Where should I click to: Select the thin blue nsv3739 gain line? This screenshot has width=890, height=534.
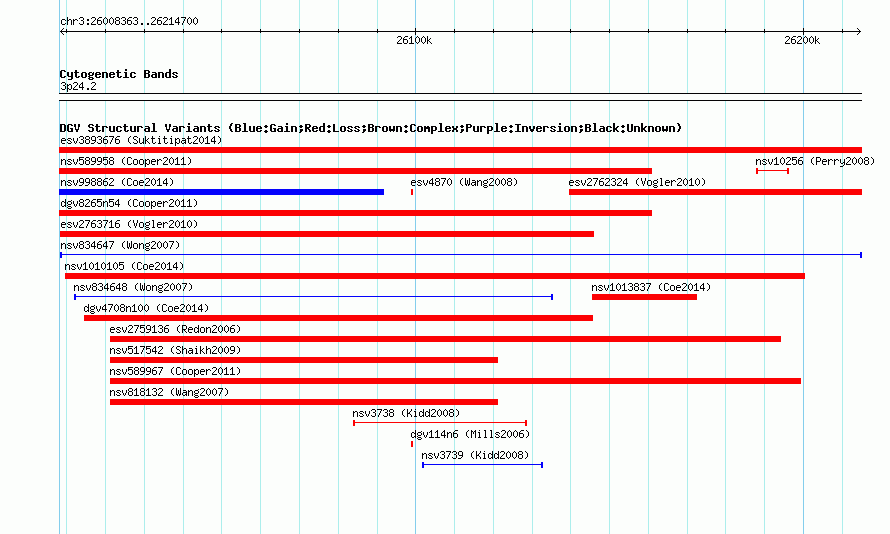point(482,465)
